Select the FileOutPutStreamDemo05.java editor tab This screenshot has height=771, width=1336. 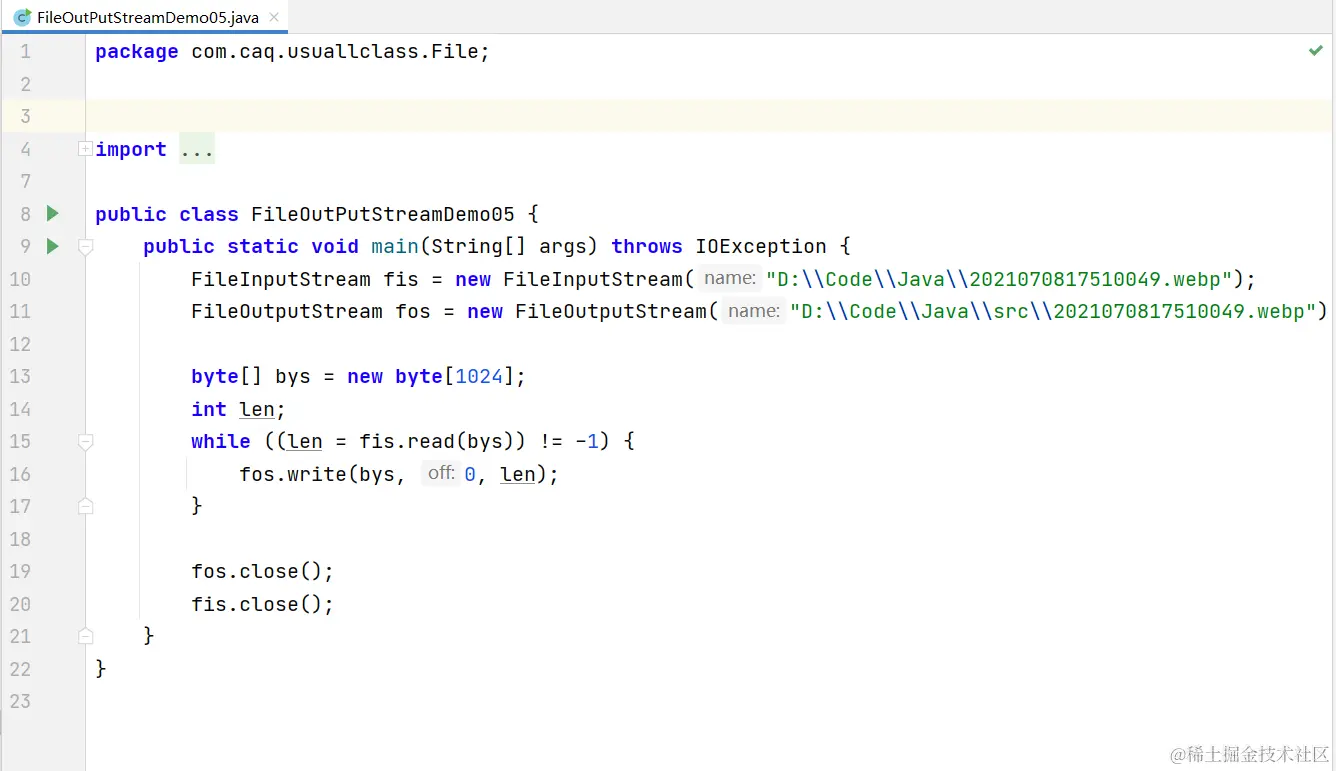146,18
